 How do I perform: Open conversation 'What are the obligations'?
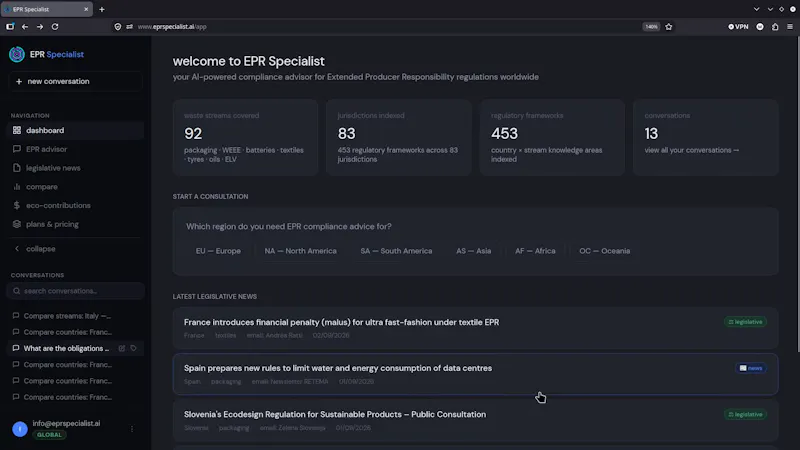point(66,348)
